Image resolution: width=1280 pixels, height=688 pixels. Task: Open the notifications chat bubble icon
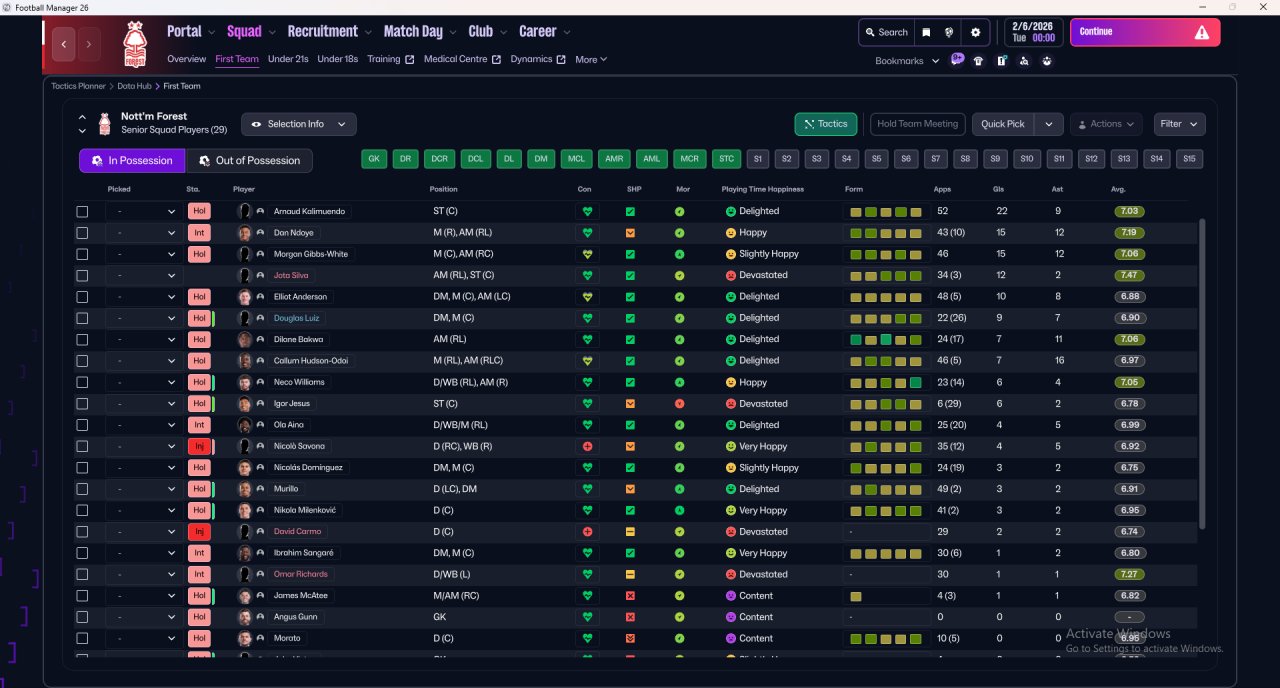tap(957, 60)
